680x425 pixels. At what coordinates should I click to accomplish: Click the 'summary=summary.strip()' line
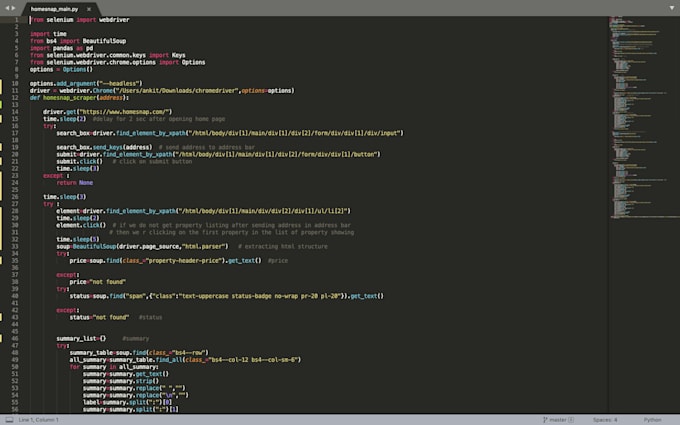click(x=121, y=381)
